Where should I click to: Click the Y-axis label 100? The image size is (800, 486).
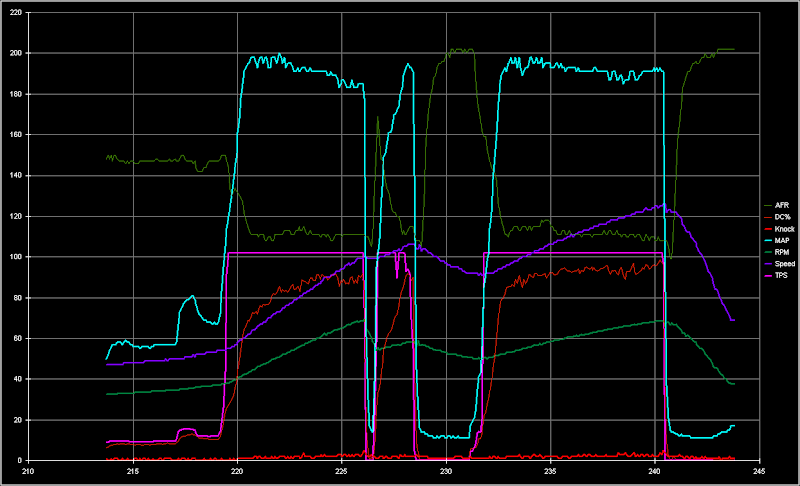point(16,257)
